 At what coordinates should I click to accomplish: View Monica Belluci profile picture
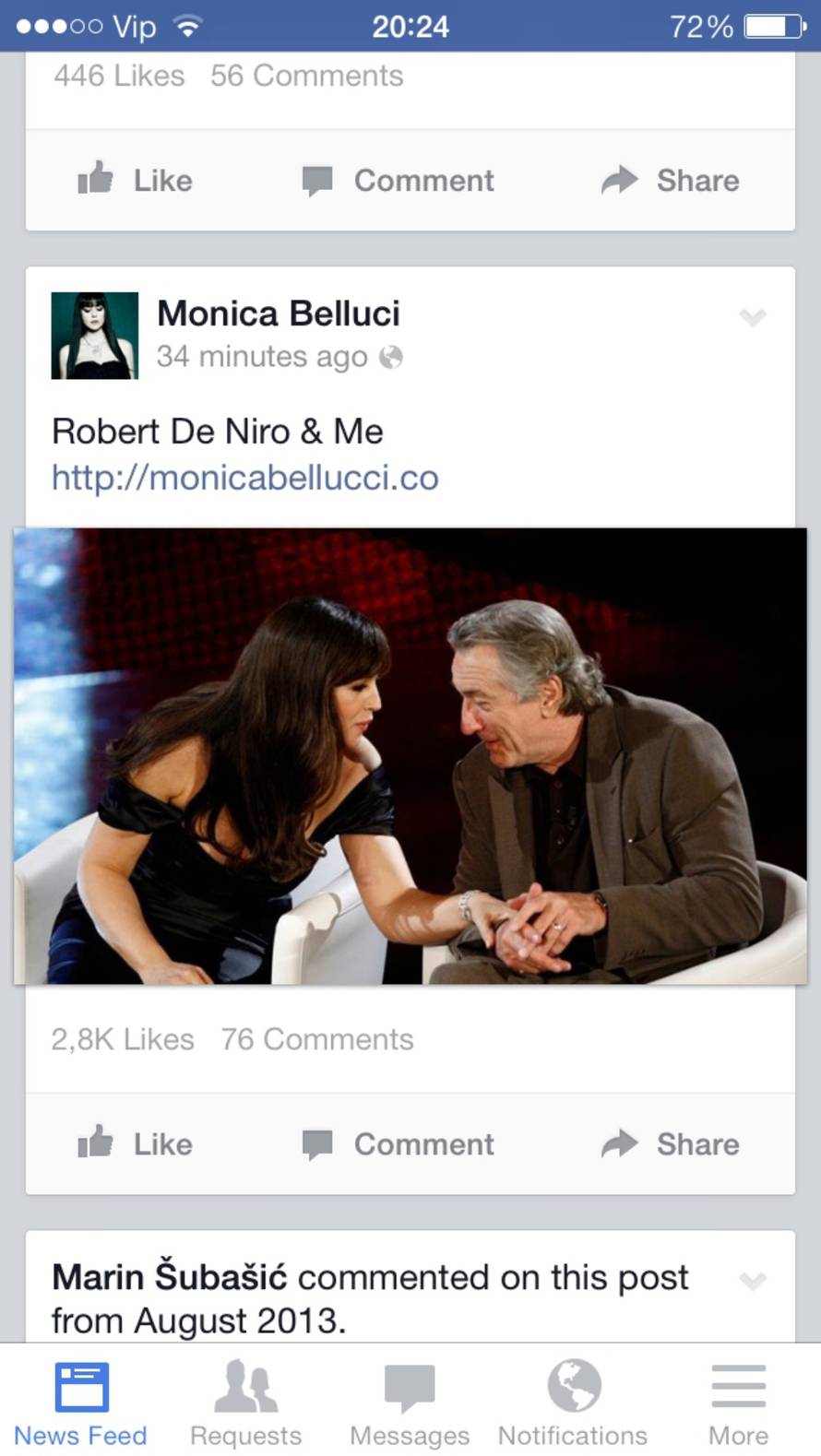(94, 336)
